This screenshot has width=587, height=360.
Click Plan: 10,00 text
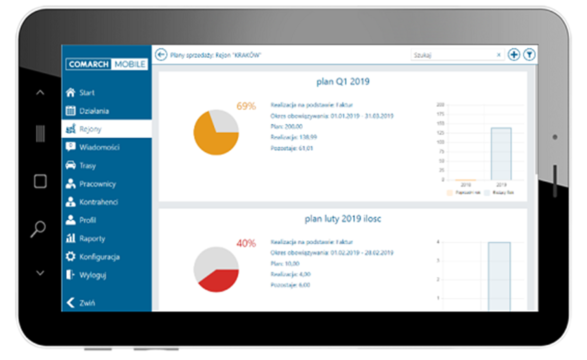(x=285, y=263)
